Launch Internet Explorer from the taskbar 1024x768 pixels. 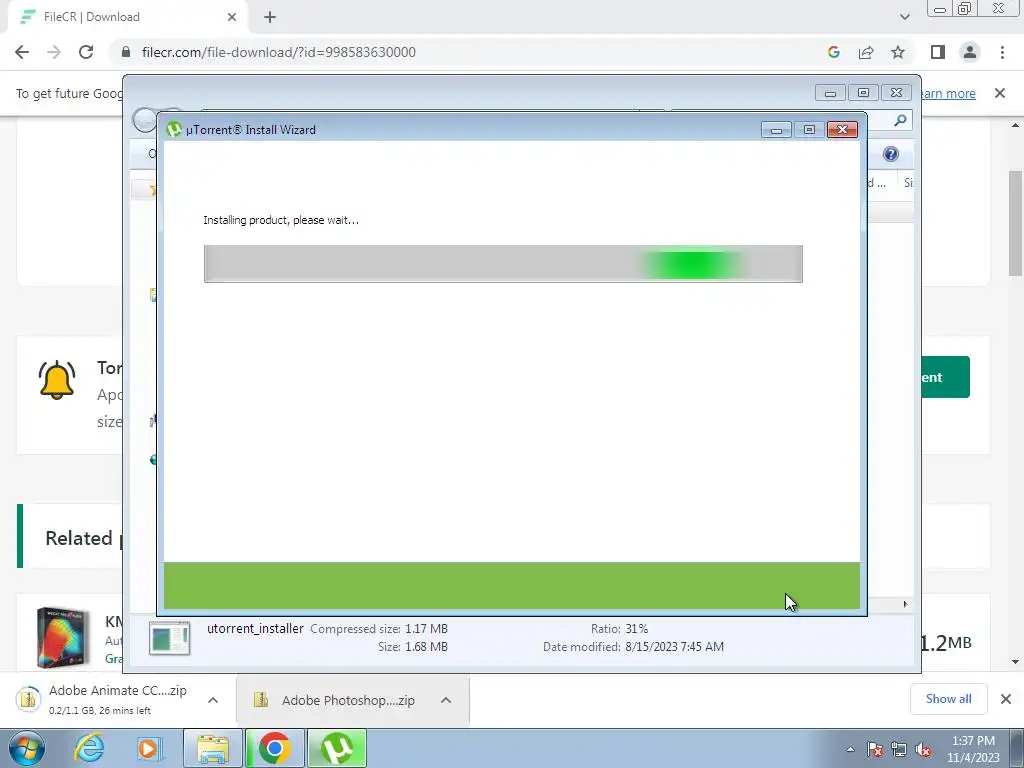(89, 748)
